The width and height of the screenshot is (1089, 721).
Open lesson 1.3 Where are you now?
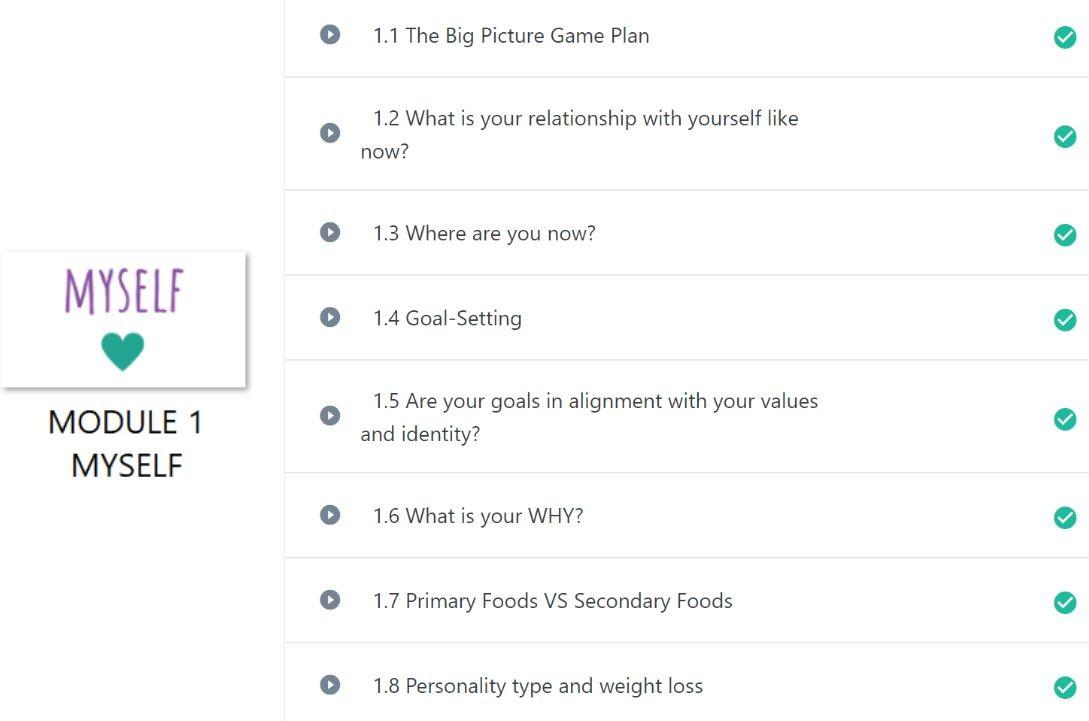pos(484,233)
